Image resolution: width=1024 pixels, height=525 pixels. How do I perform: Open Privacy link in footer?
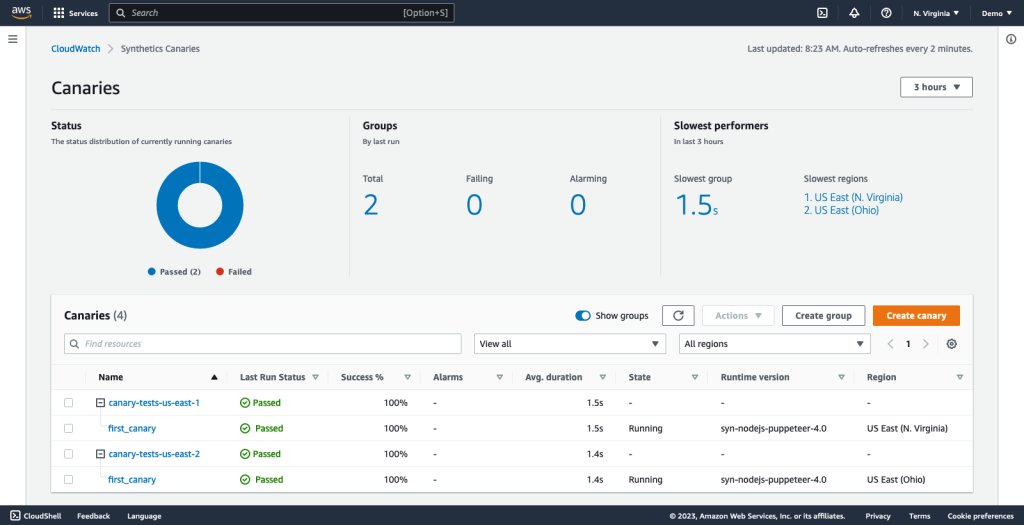878,516
